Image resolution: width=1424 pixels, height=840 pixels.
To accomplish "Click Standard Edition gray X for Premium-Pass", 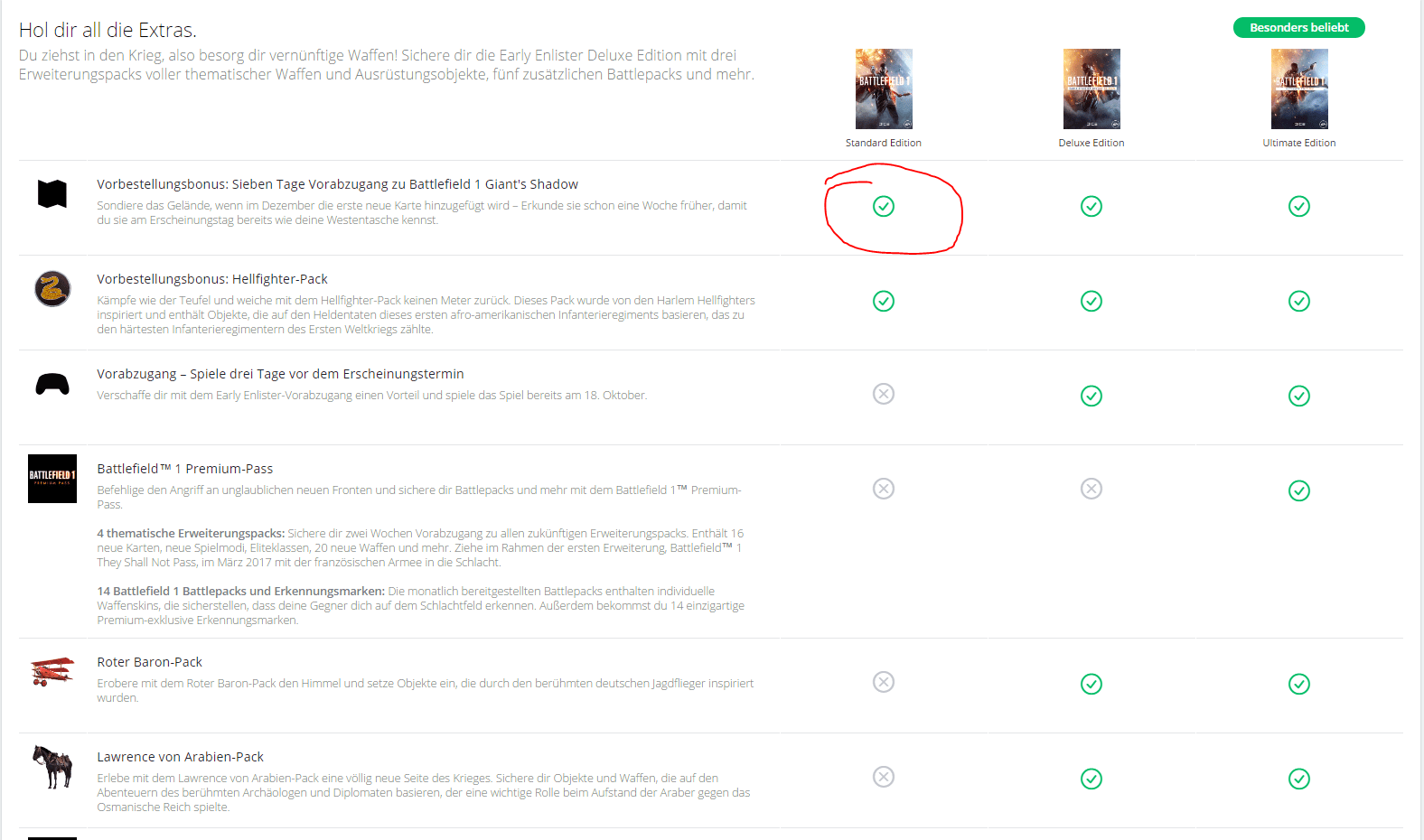I will tap(884, 489).
